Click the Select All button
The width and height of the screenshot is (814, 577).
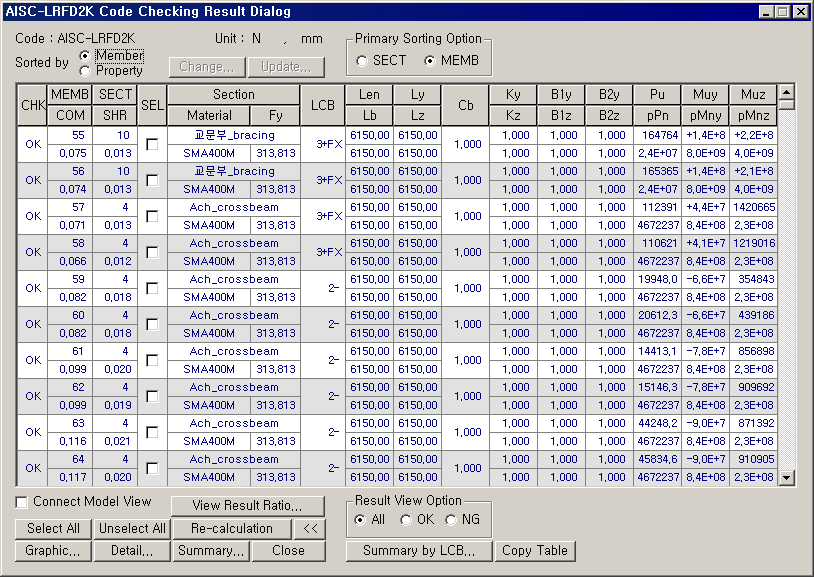52,528
